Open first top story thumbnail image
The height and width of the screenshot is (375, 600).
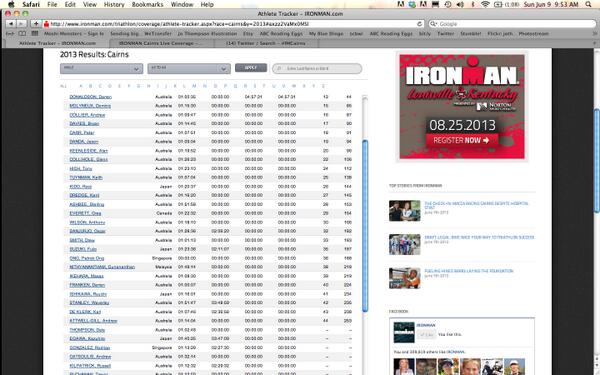click(404, 210)
